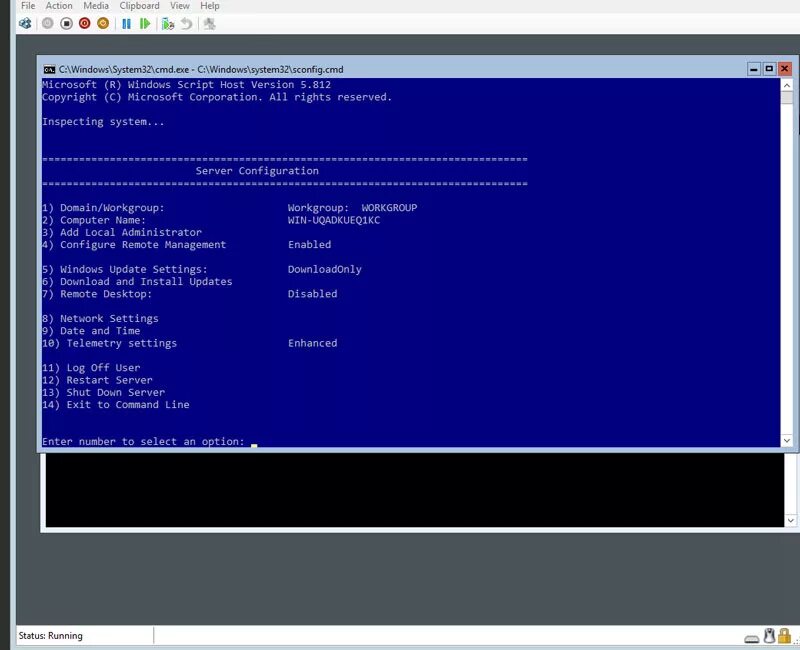
Task: Click the 'Date and Time' line
Action: click(91, 331)
